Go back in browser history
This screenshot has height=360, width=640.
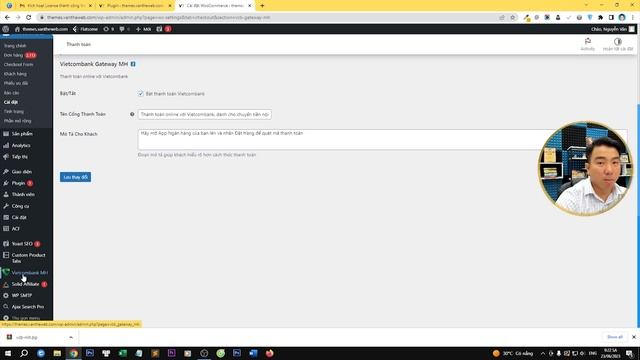(7, 18)
